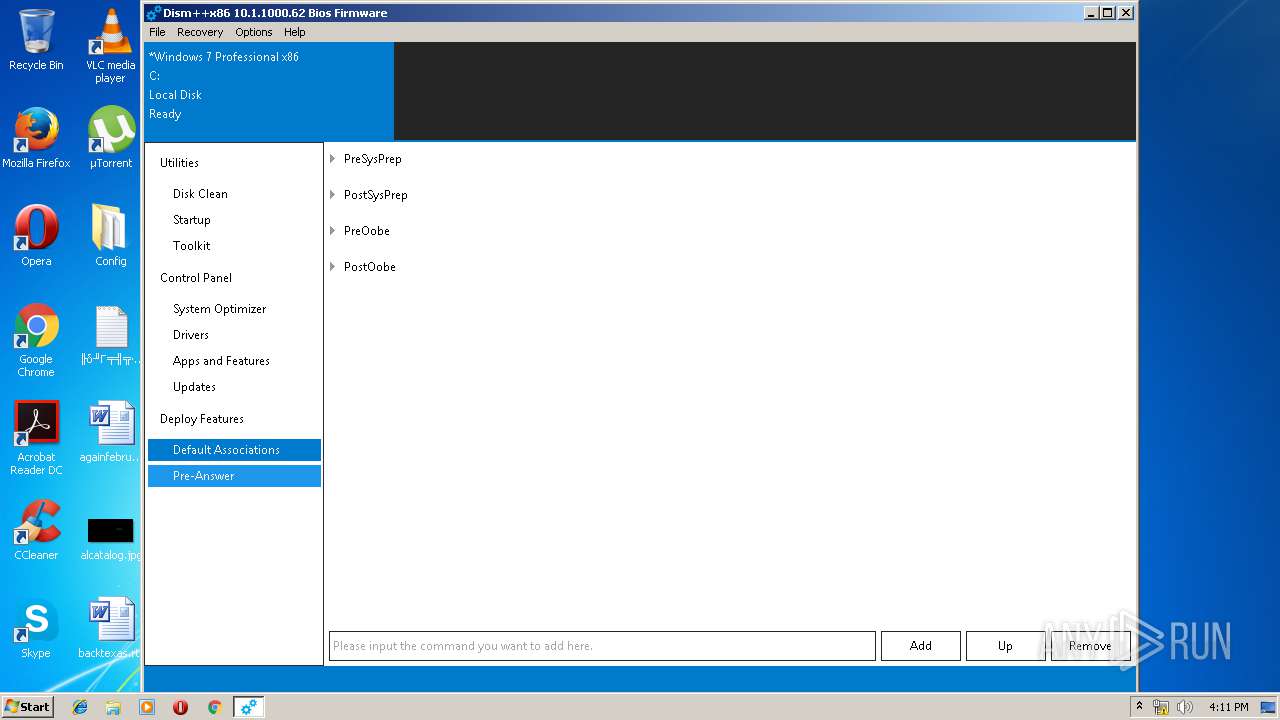Click the Control Panel section header
Screen dimensions: 1280x720
click(x=196, y=278)
